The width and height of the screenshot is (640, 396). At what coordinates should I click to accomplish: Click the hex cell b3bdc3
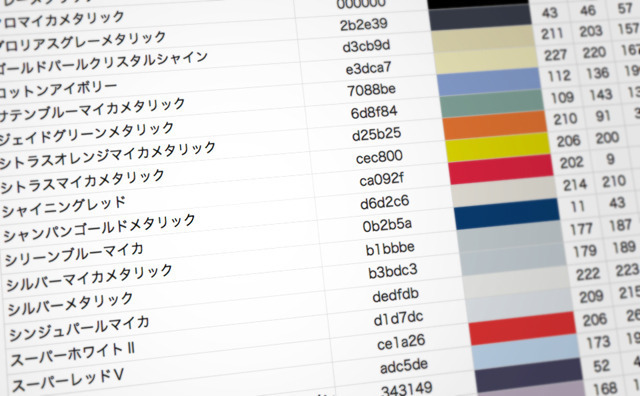393,272
